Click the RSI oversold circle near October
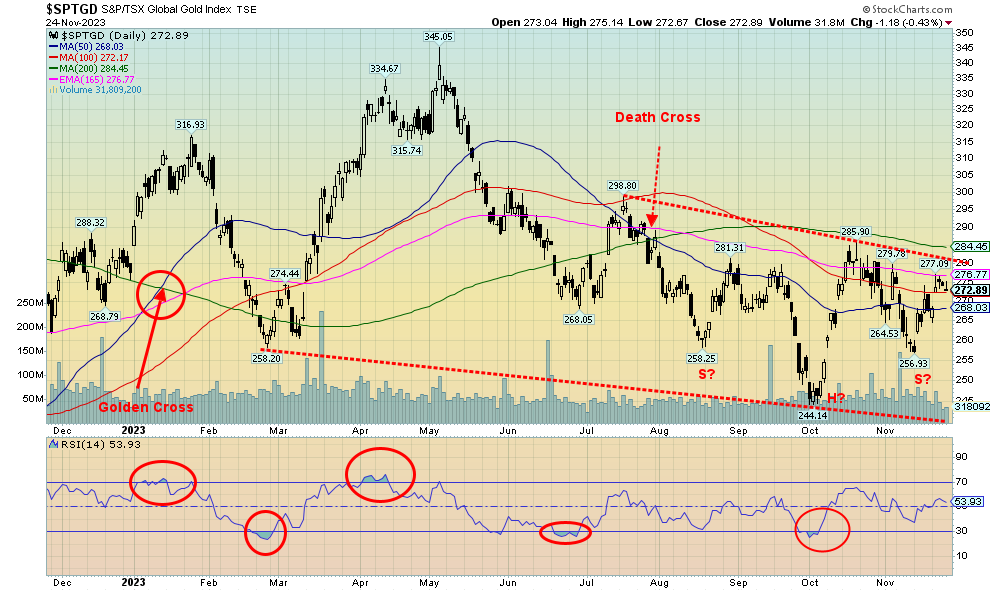The image size is (990, 591). (824, 528)
